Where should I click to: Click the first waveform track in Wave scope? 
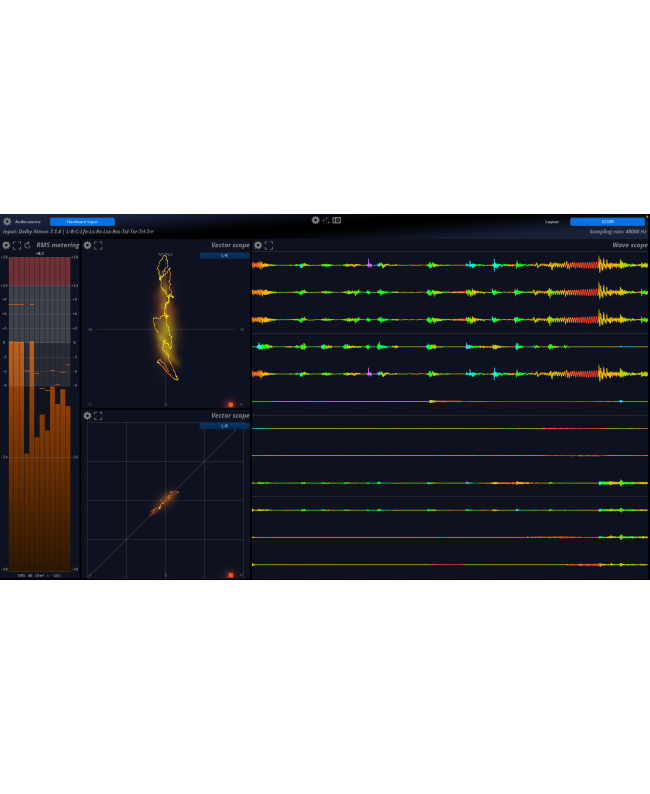pyautogui.click(x=450, y=265)
